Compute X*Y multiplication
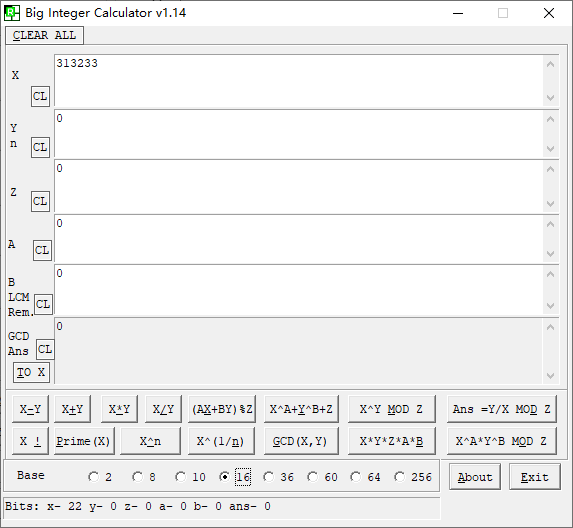The image size is (573, 528). [119, 409]
